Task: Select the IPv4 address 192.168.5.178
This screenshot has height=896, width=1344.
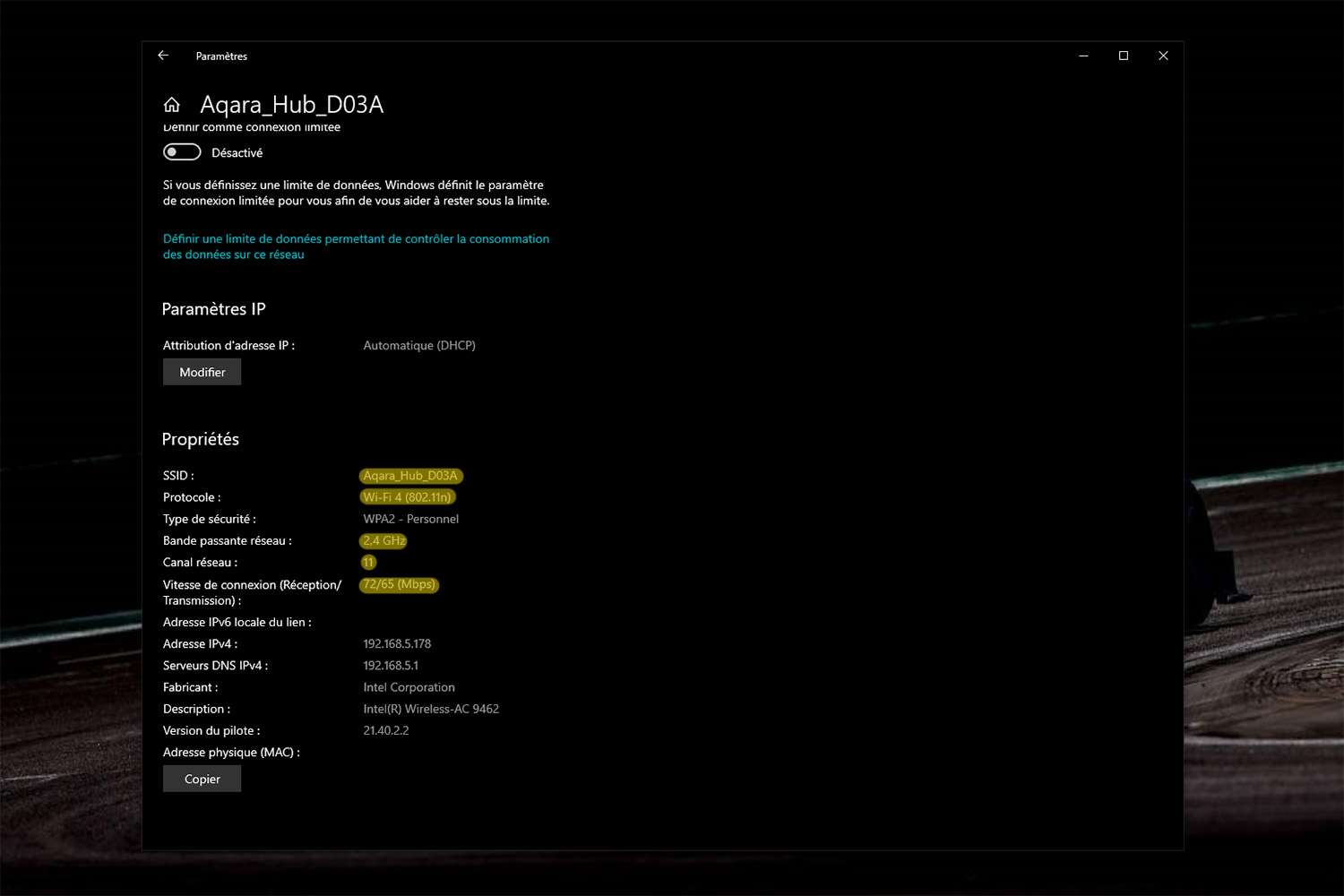Action: (397, 643)
